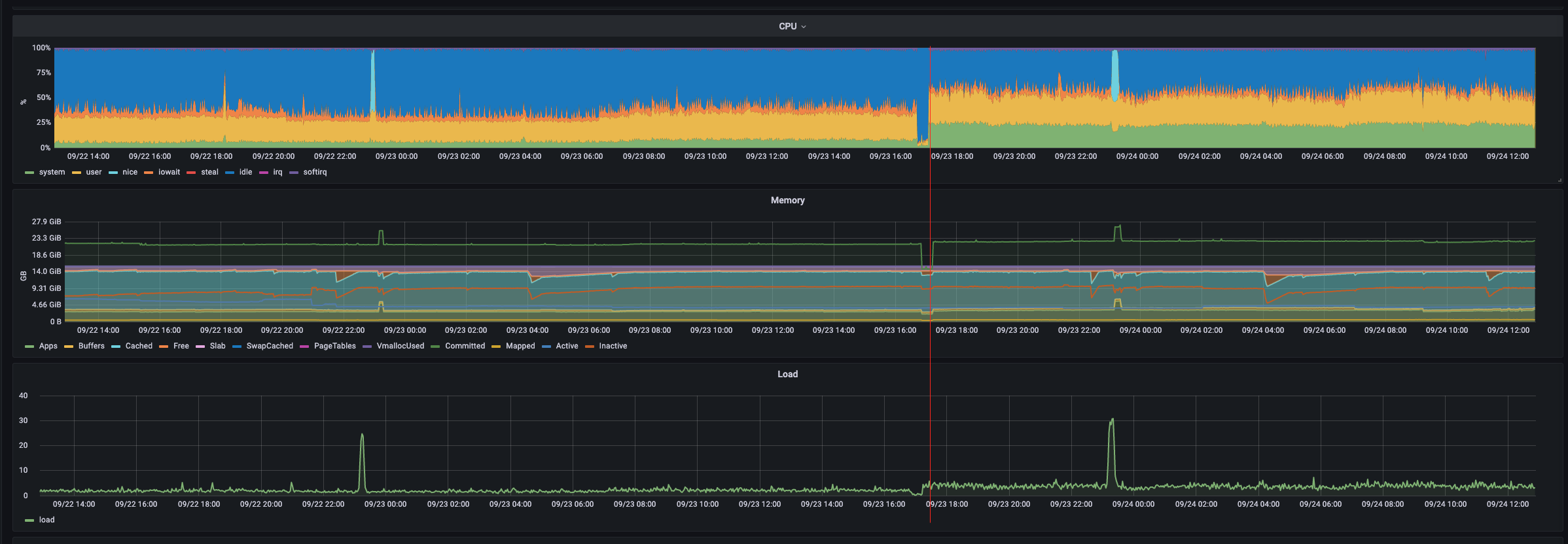Open color picker for the 'nice' legend swatch
Image resolution: width=1568 pixels, height=544 pixels.
(x=113, y=173)
